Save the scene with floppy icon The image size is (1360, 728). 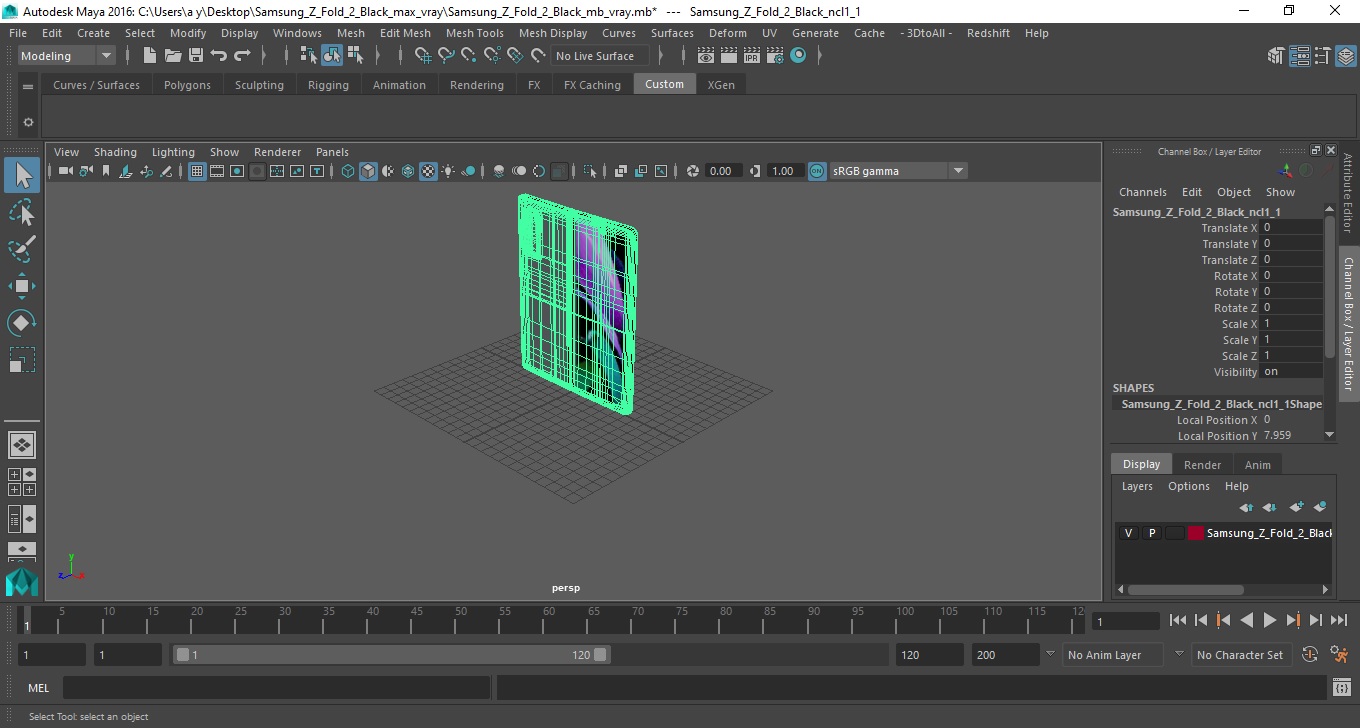(196, 56)
